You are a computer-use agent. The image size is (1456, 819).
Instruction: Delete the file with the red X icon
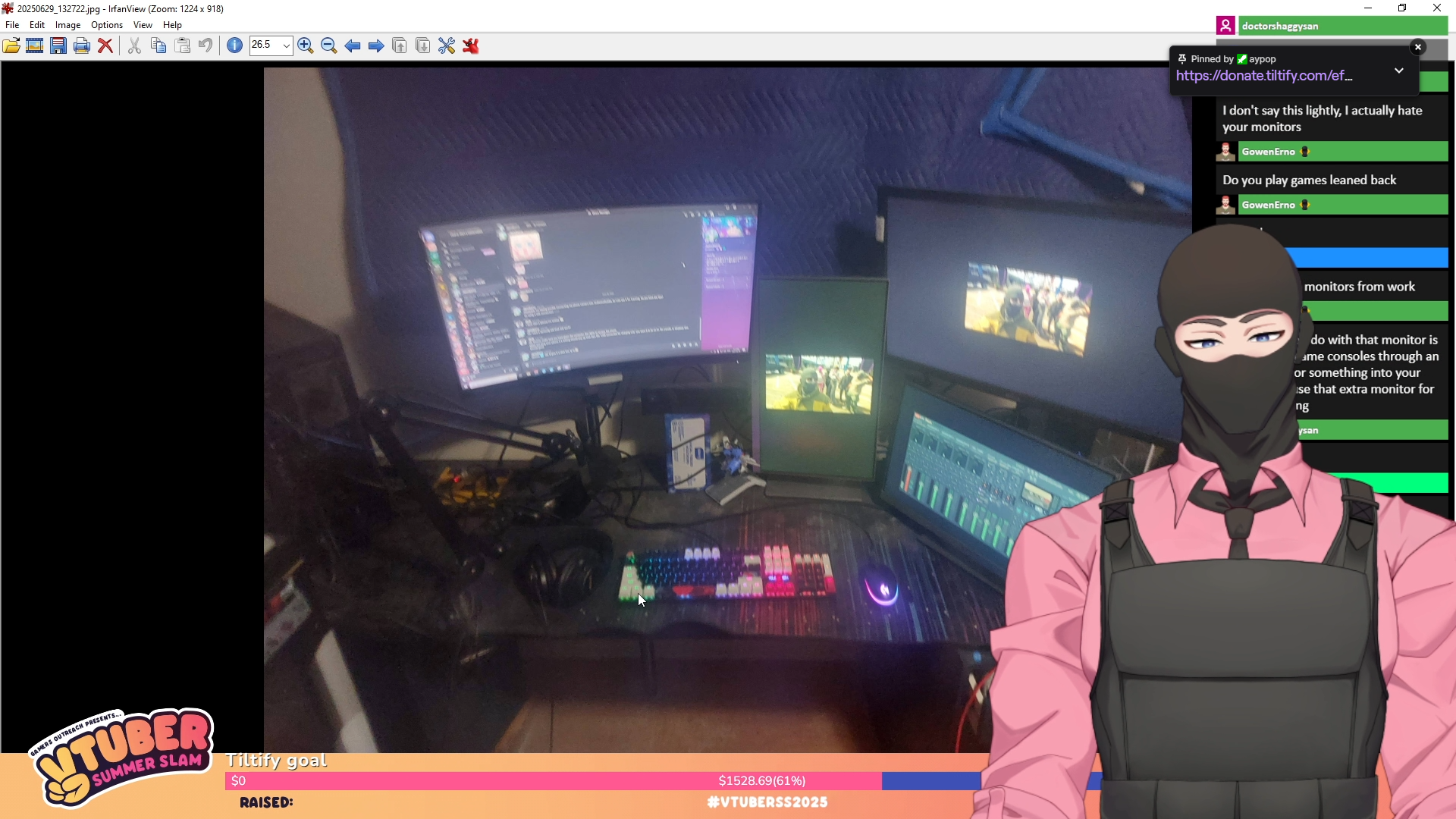(x=105, y=45)
